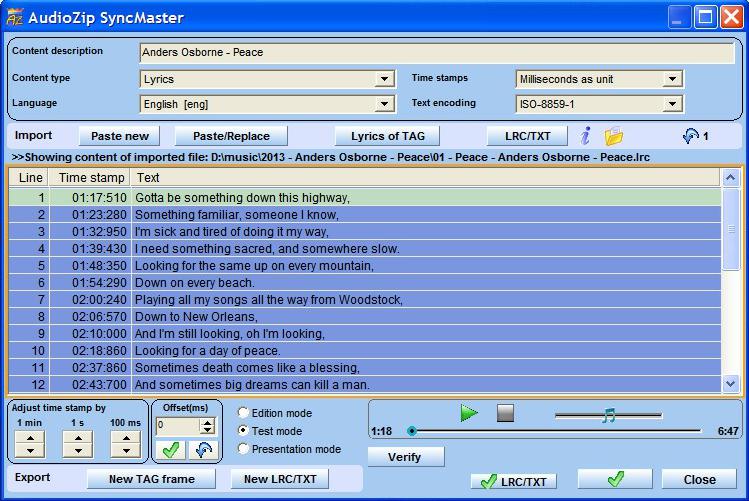Screen dimensions: 749x501
Task: Maximize the AudioZip SyncMaster window
Action: (x=705, y=18)
